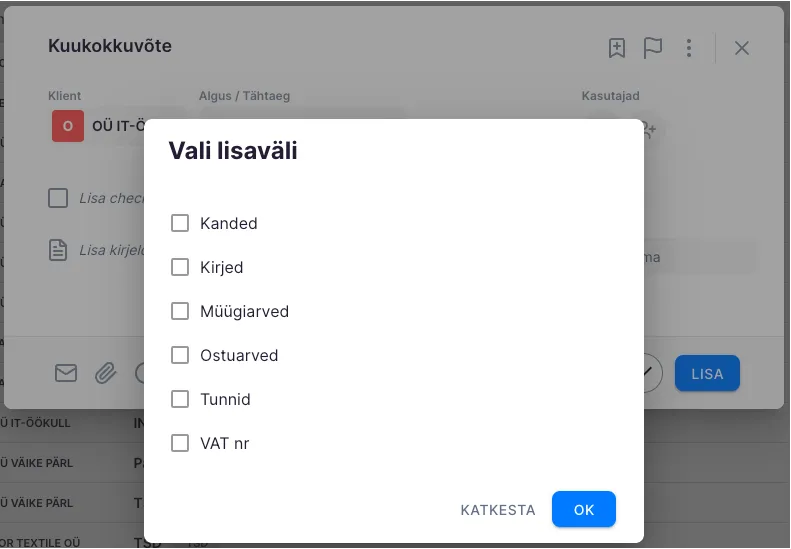This screenshot has width=791, height=549.
Task: Click the Kuukokkuvõte title text
Action: (x=110, y=46)
